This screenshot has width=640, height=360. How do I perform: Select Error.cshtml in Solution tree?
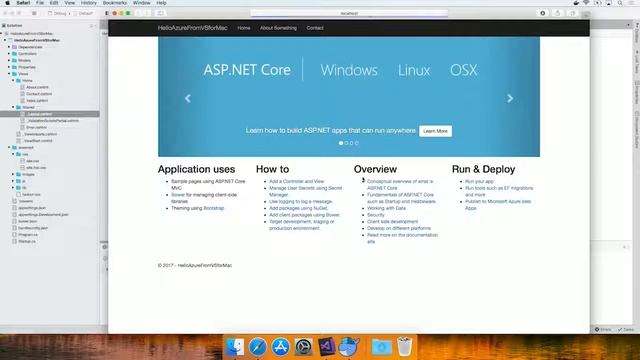[36, 127]
